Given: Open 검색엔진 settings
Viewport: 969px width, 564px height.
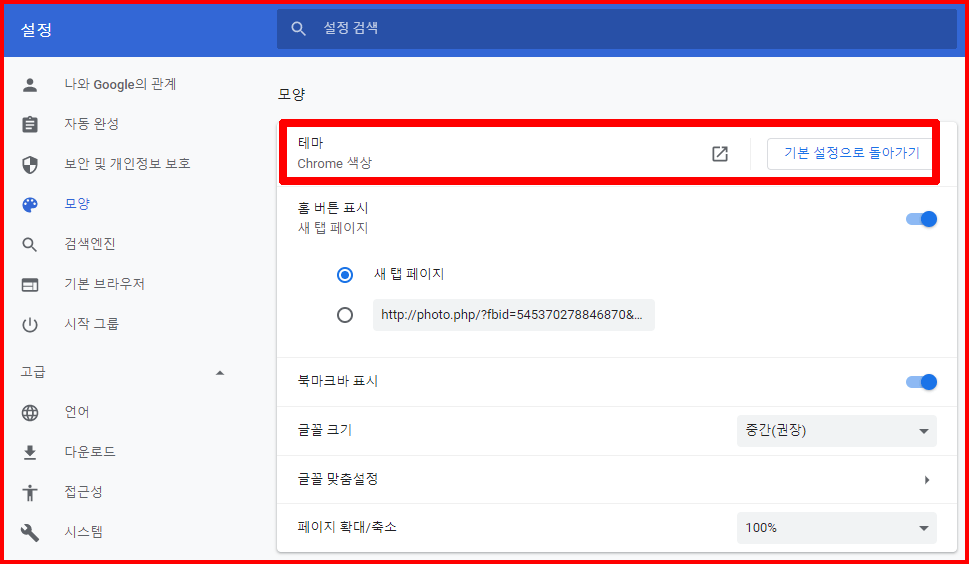Looking at the screenshot, I should click(x=90, y=244).
